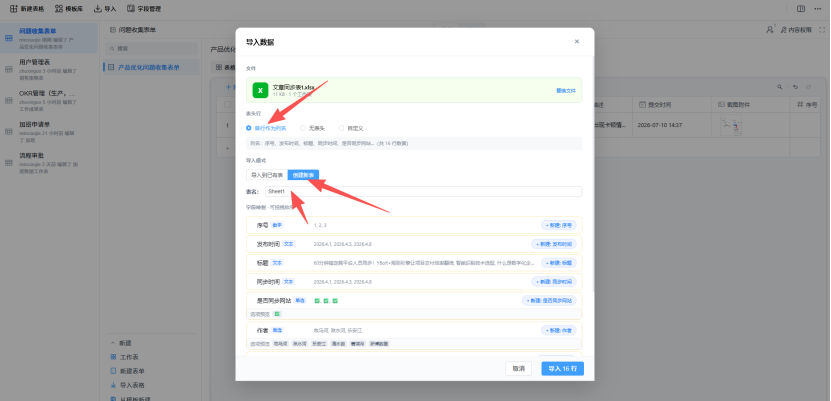831x401 pixels.
Task: Click the 序号 field mapping row
Action: (414, 225)
